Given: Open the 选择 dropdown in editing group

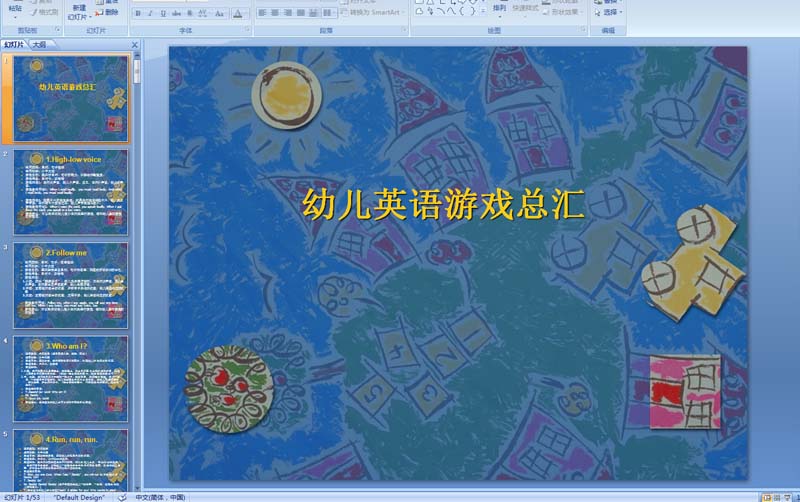Looking at the screenshot, I should pos(610,13).
